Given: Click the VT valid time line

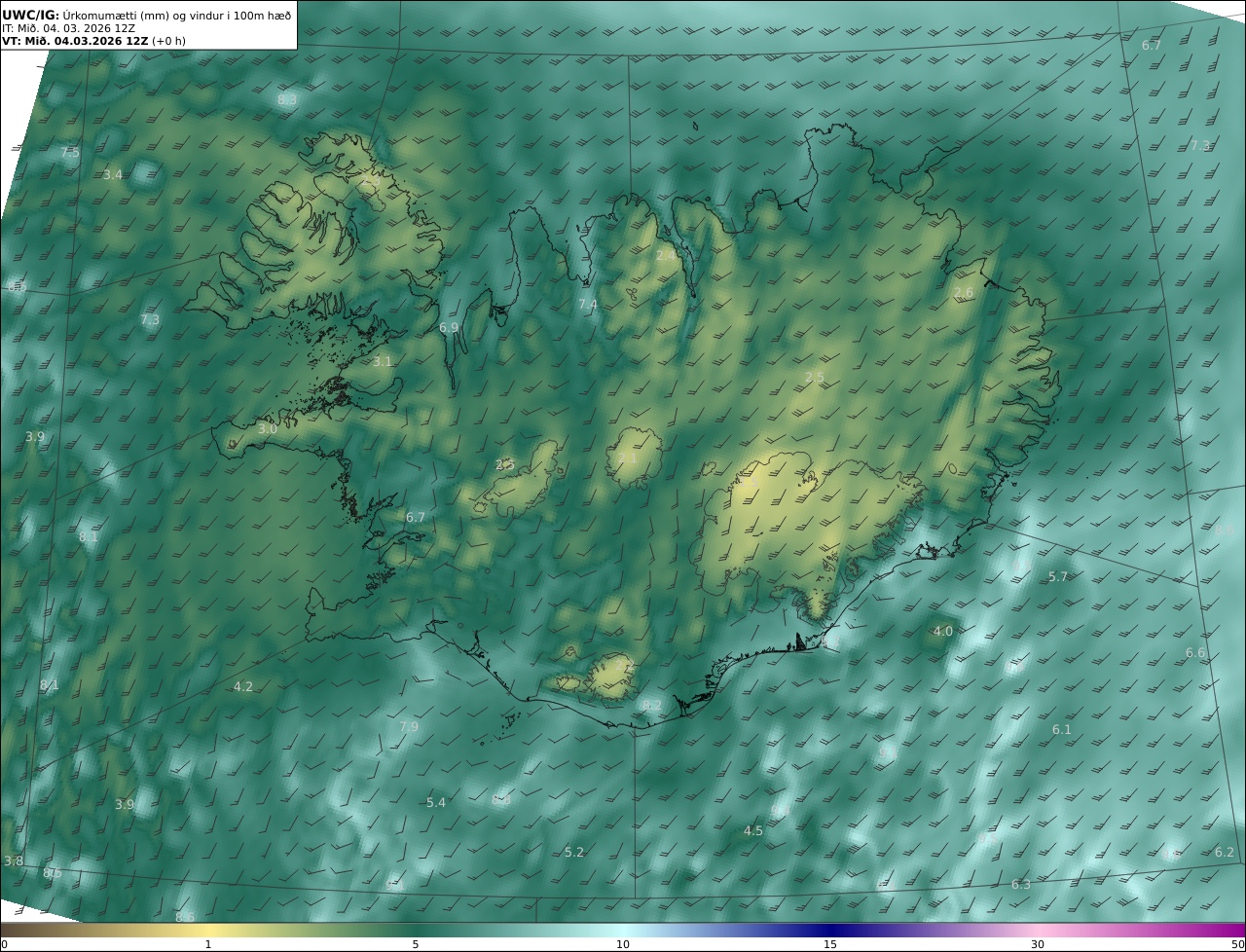Looking at the screenshot, I should (93, 41).
